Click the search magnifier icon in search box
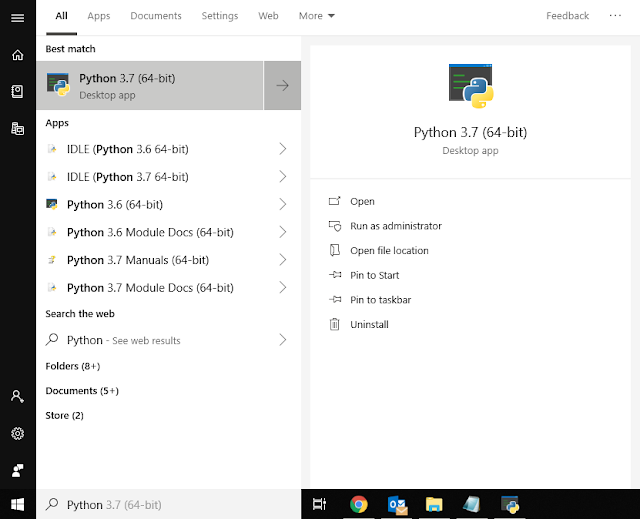 [x=52, y=504]
